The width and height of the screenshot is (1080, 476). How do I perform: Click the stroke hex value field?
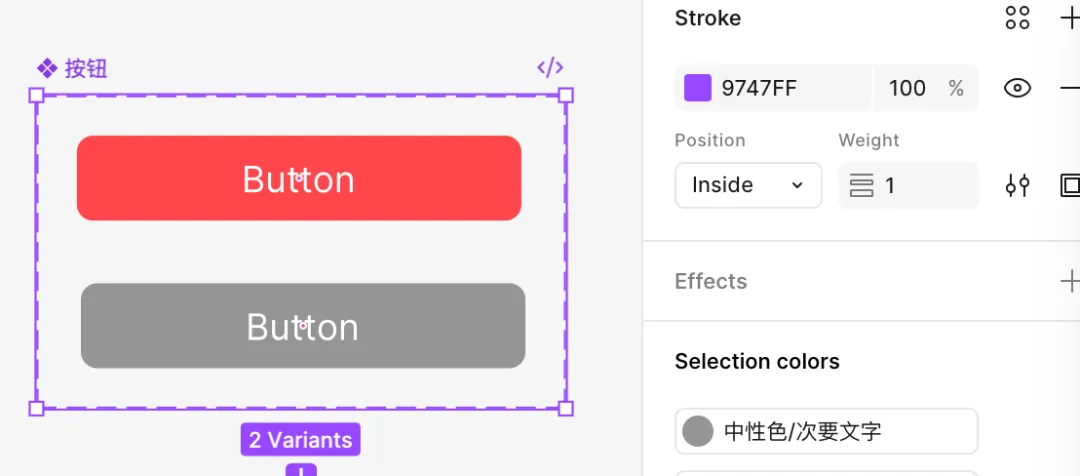pyautogui.click(x=790, y=88)
